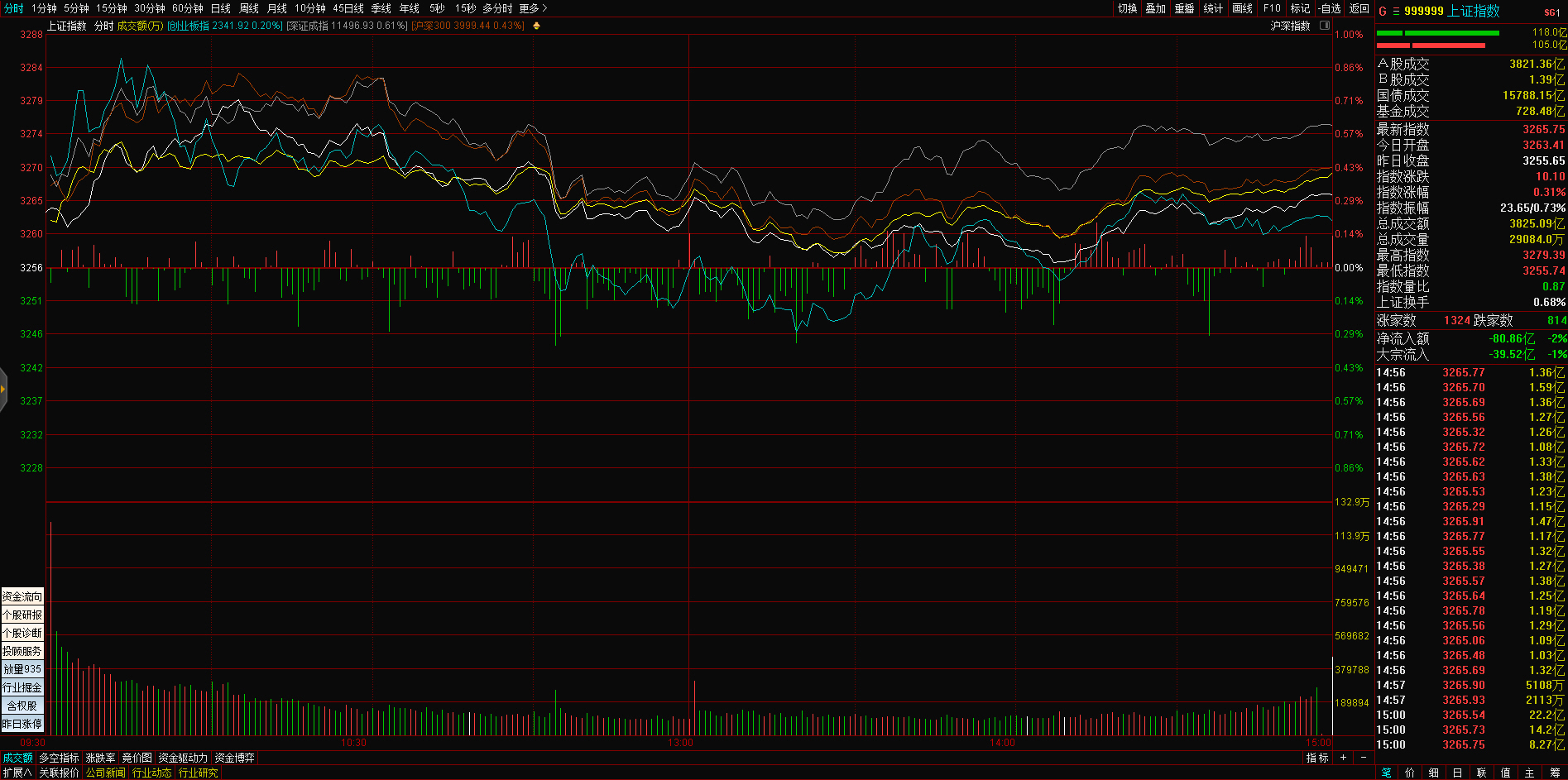Screen dimensions: 1568x780
Task: Toggle the 叠加 overlay option
Action: point(1155,8)
